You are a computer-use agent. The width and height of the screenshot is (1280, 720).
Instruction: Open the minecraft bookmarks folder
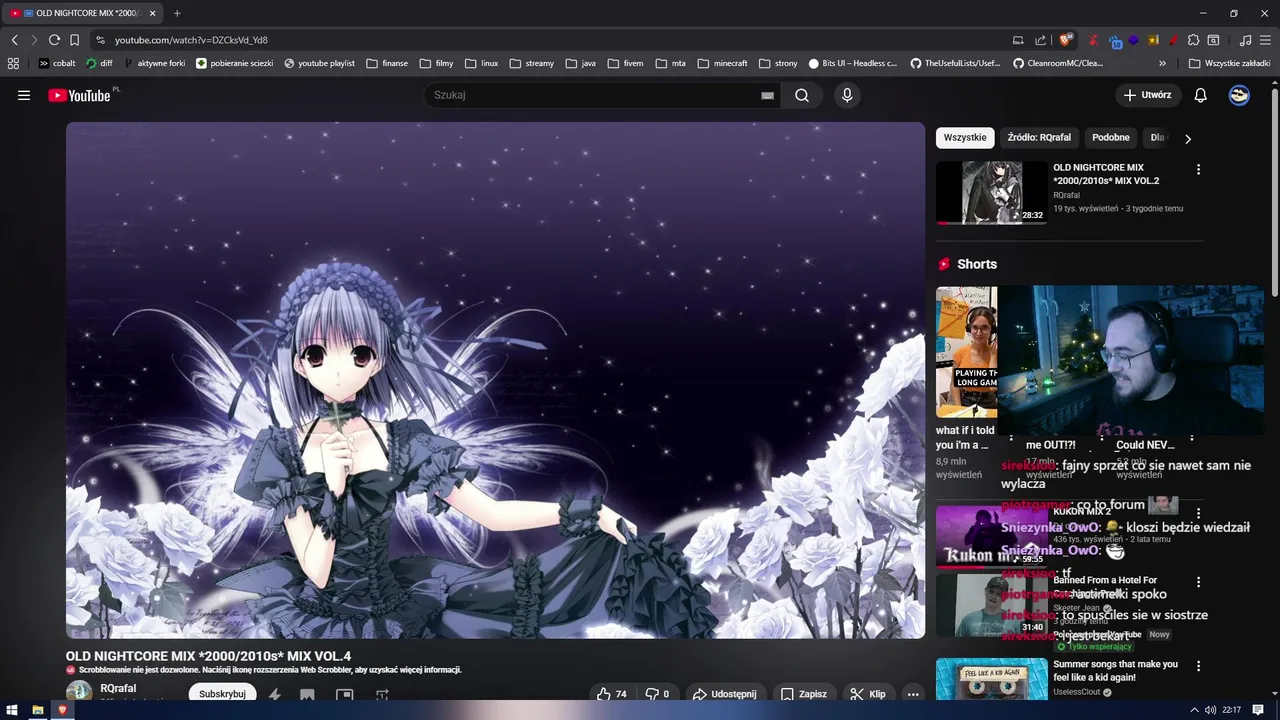click(722, 63)
